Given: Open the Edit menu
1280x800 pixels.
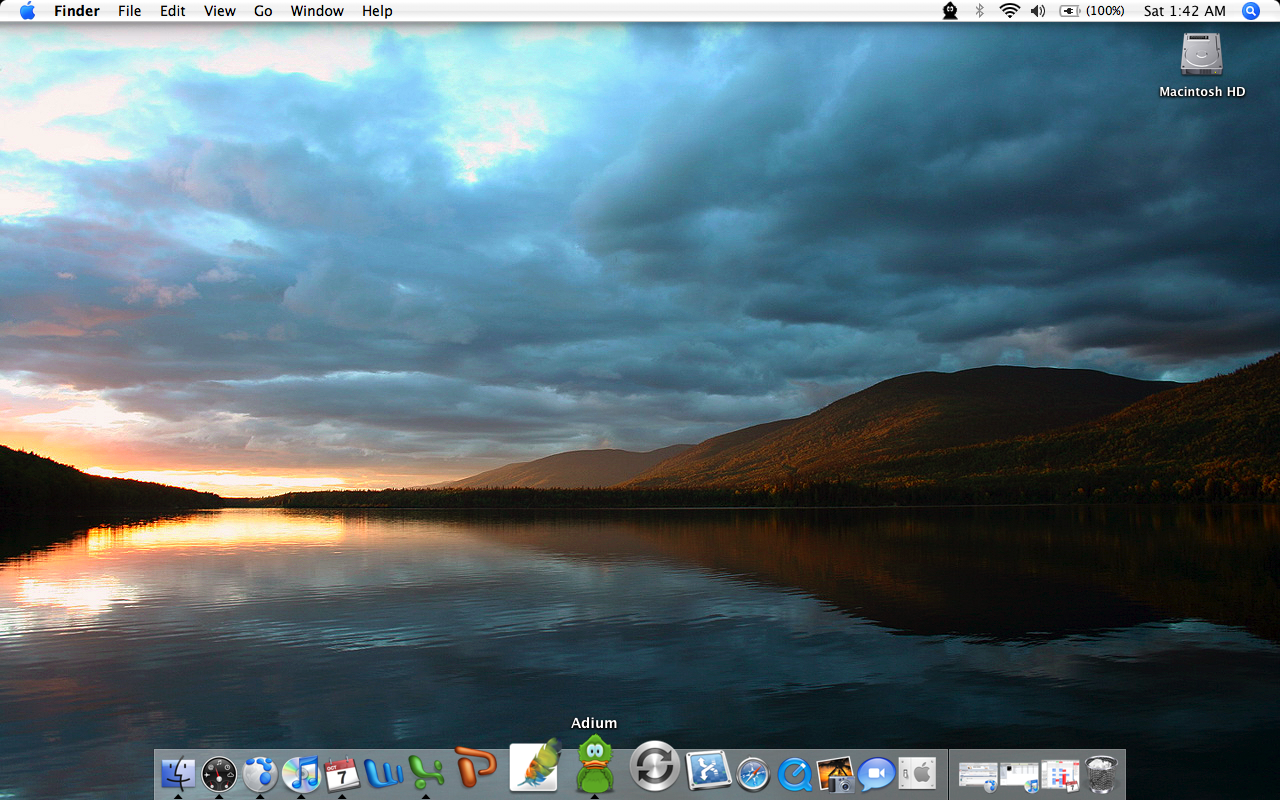Looking at the screenshot, I should (173, 11).
